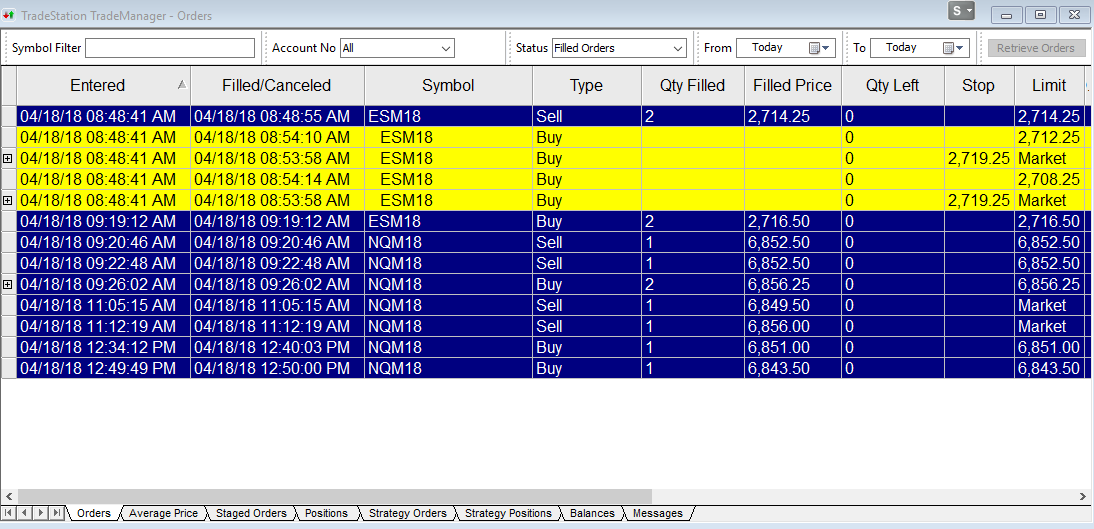The image size is (1094, 529).
Task: Jump to last tab using the tab navigation arrow
Action: 56,513
